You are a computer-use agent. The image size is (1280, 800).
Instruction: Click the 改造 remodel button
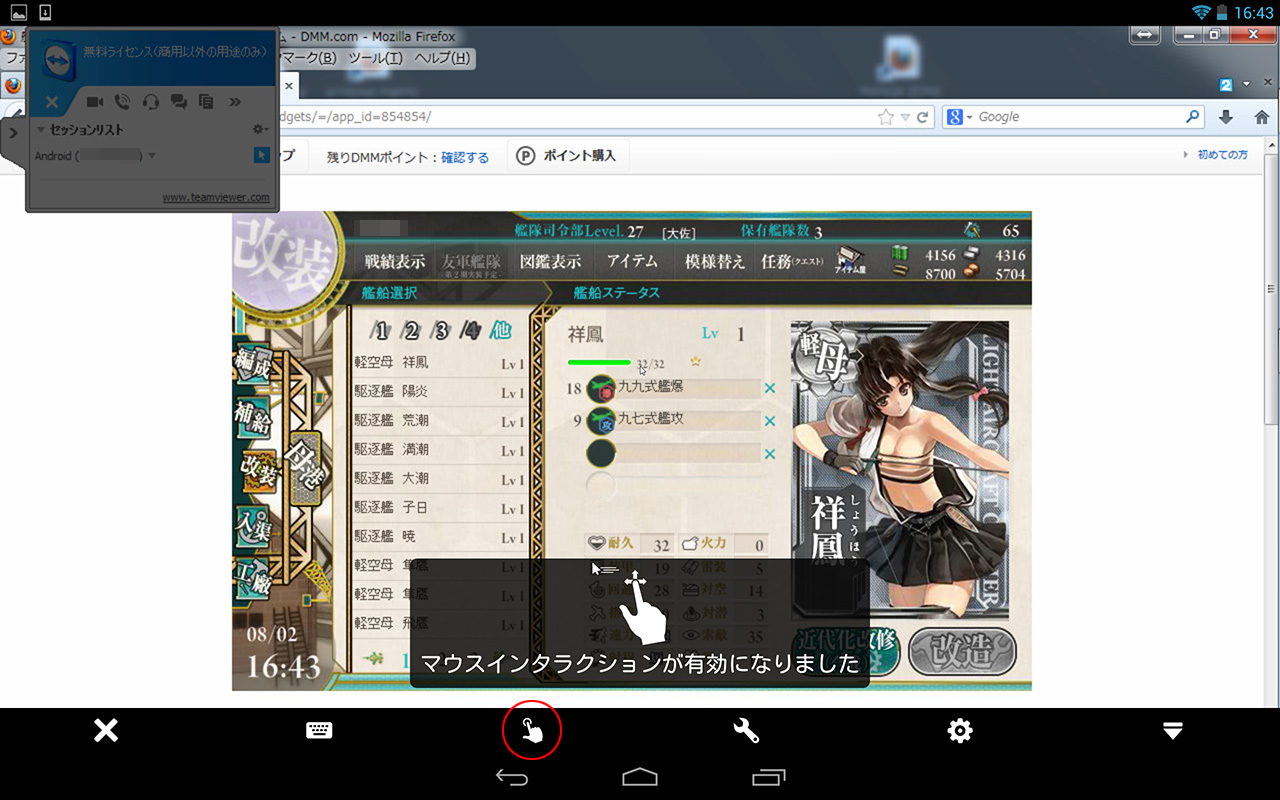(x=962, y=652)
